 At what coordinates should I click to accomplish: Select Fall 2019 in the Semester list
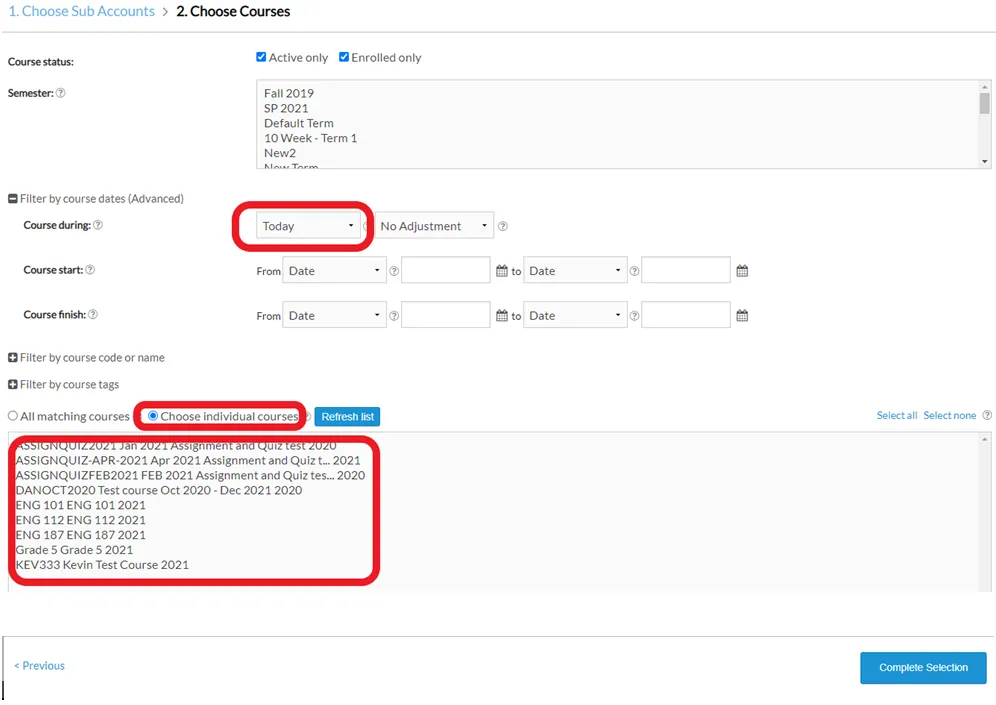click(289, 93)
